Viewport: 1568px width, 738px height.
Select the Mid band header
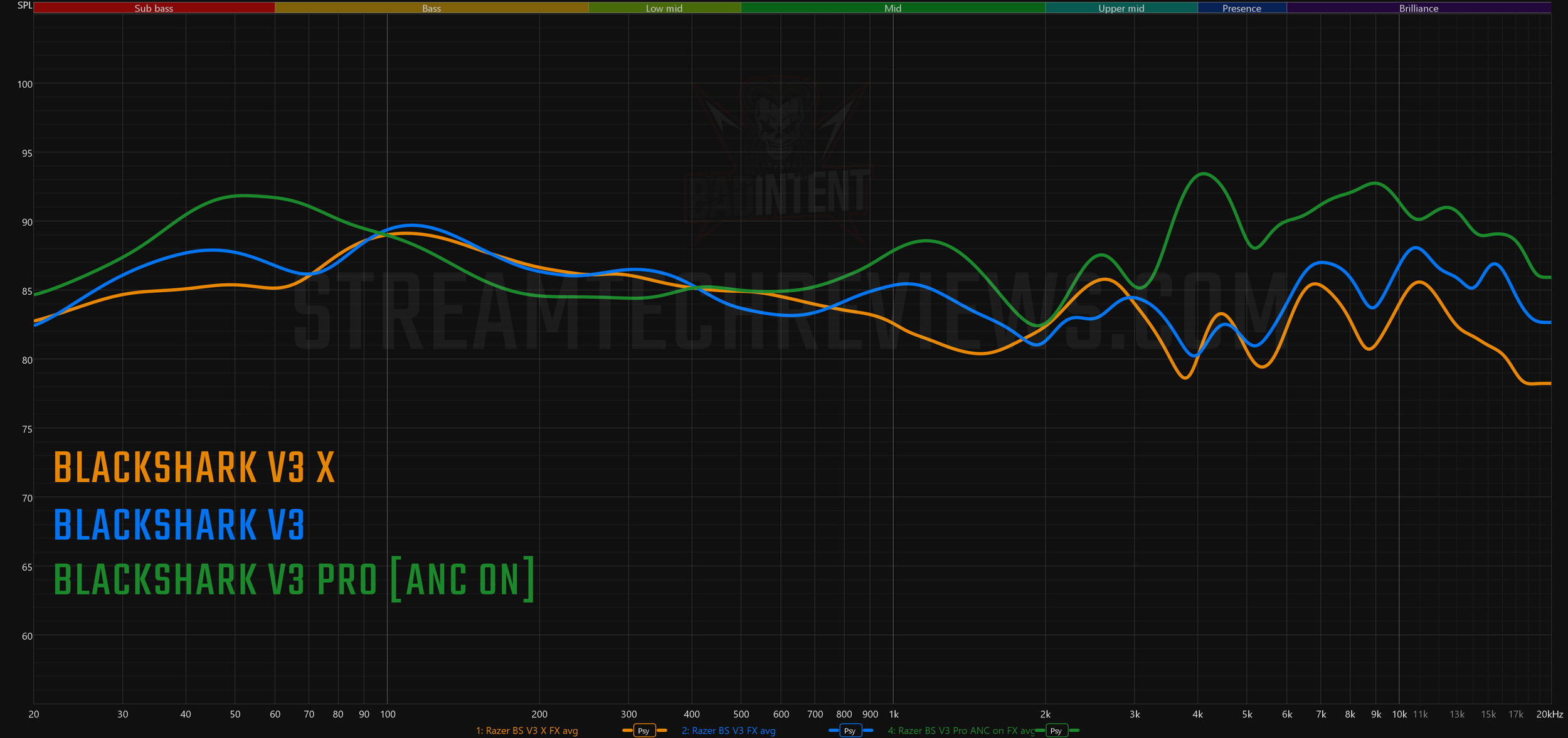click(893, 8)
